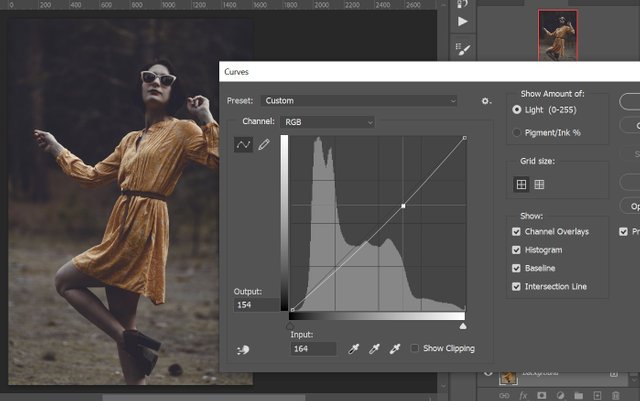Viewport: 640px width, 401px height.
Task: Toggle the Baseline checkbox
Action: point(516,268)
